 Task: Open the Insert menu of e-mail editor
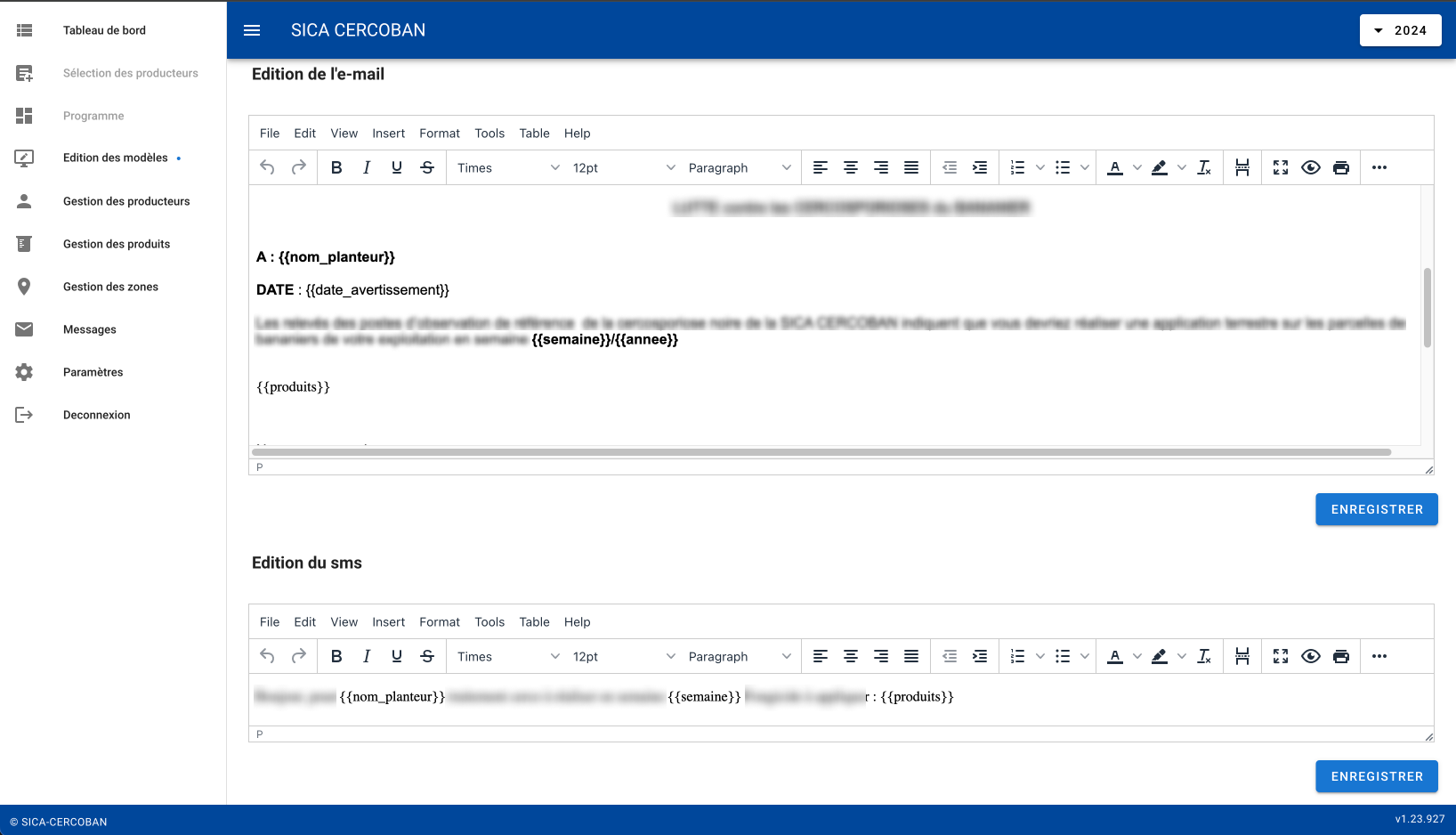(x=388, y=134)
